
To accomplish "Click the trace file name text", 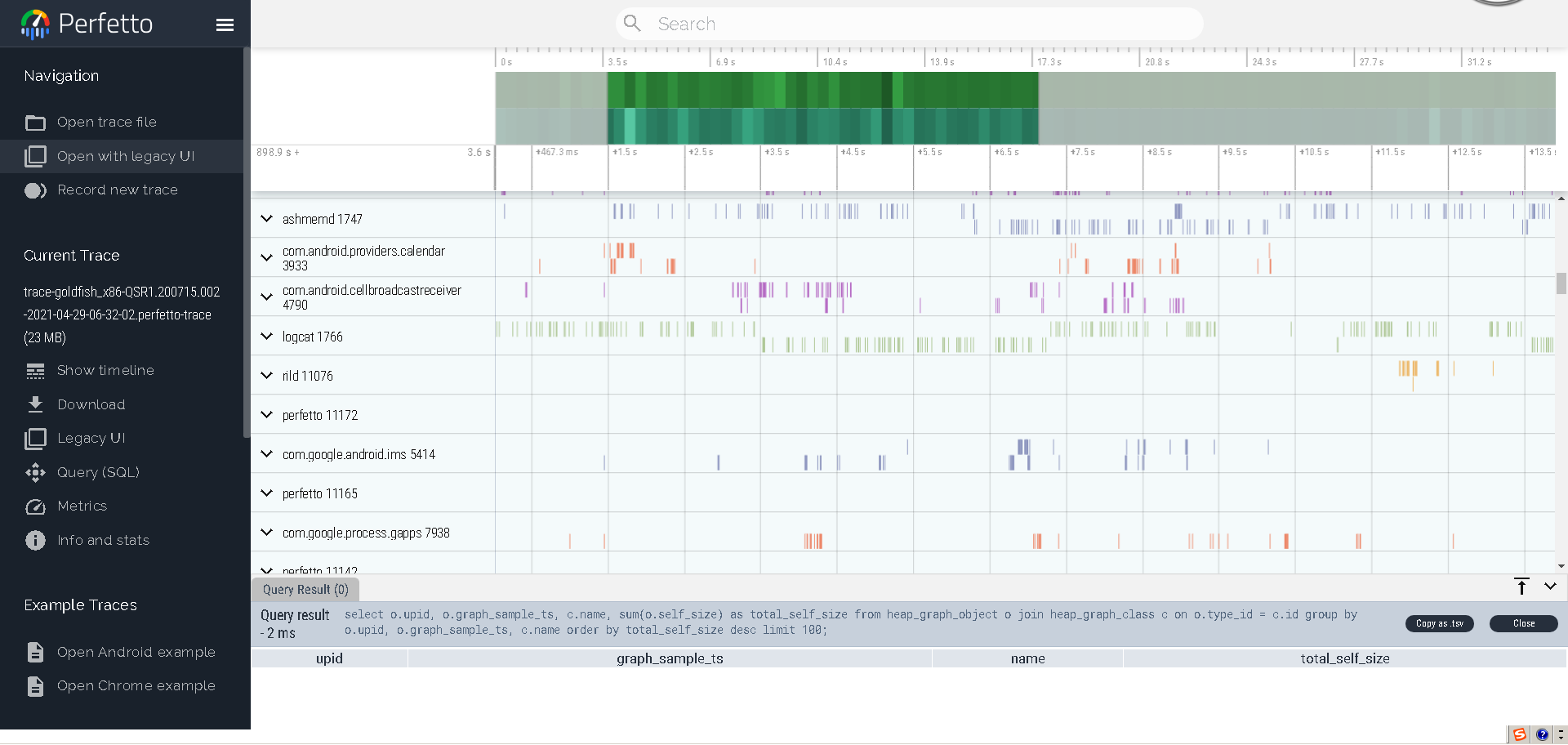I will pos(122,315).
